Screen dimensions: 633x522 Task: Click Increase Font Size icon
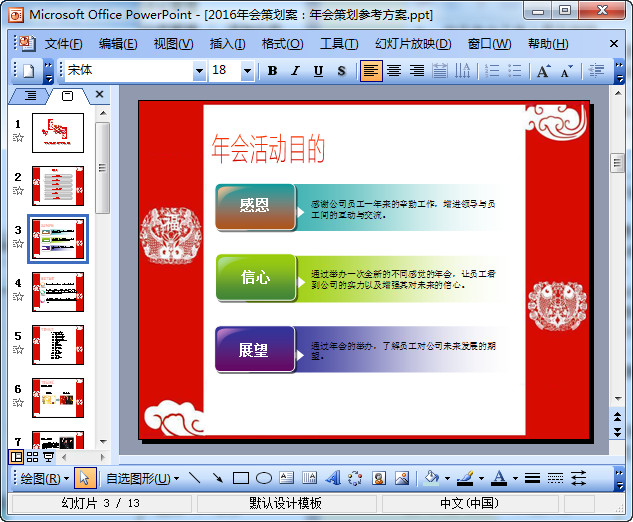tap(544, 71)
